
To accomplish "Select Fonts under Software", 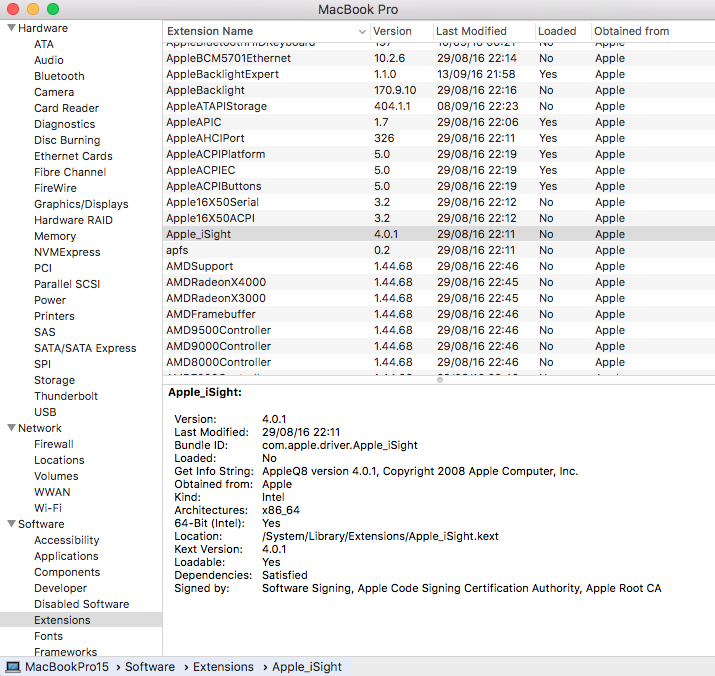I will (x=48, y=636).
